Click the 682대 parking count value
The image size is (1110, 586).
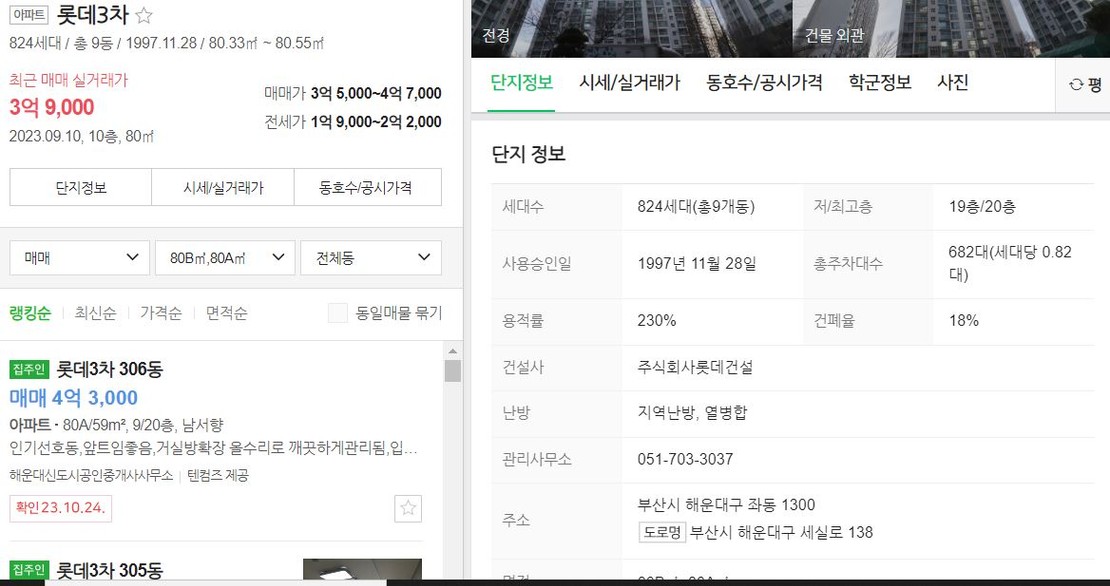coord(1010,263)
